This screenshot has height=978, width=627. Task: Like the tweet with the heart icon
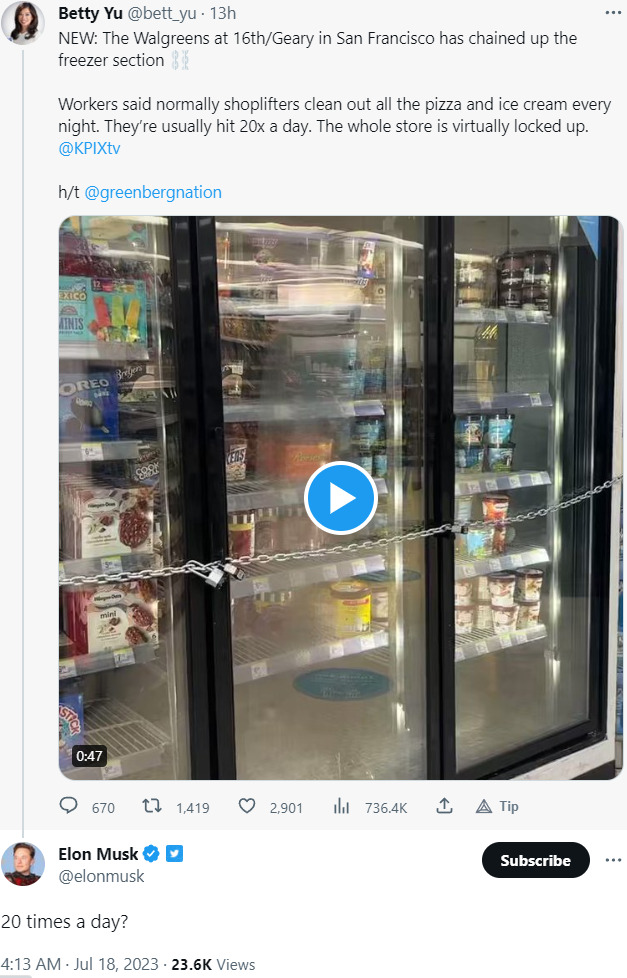tap(247, 806)
